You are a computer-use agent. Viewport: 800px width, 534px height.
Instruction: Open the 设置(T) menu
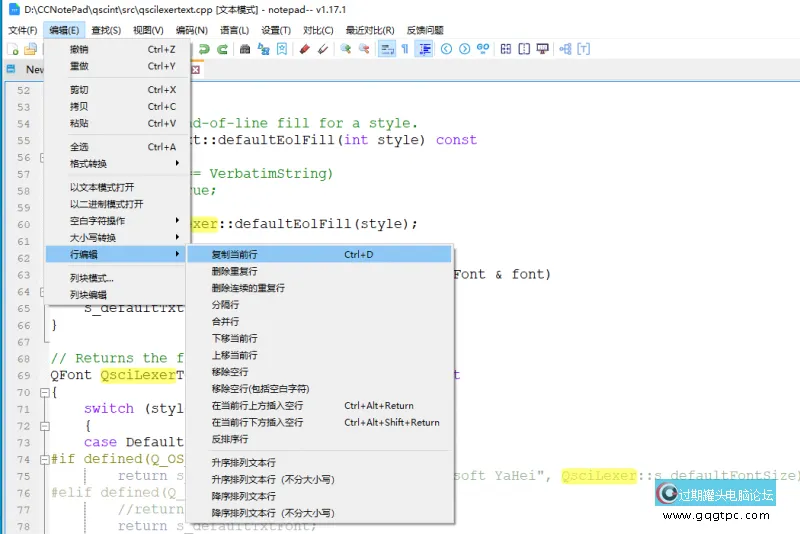276,31
